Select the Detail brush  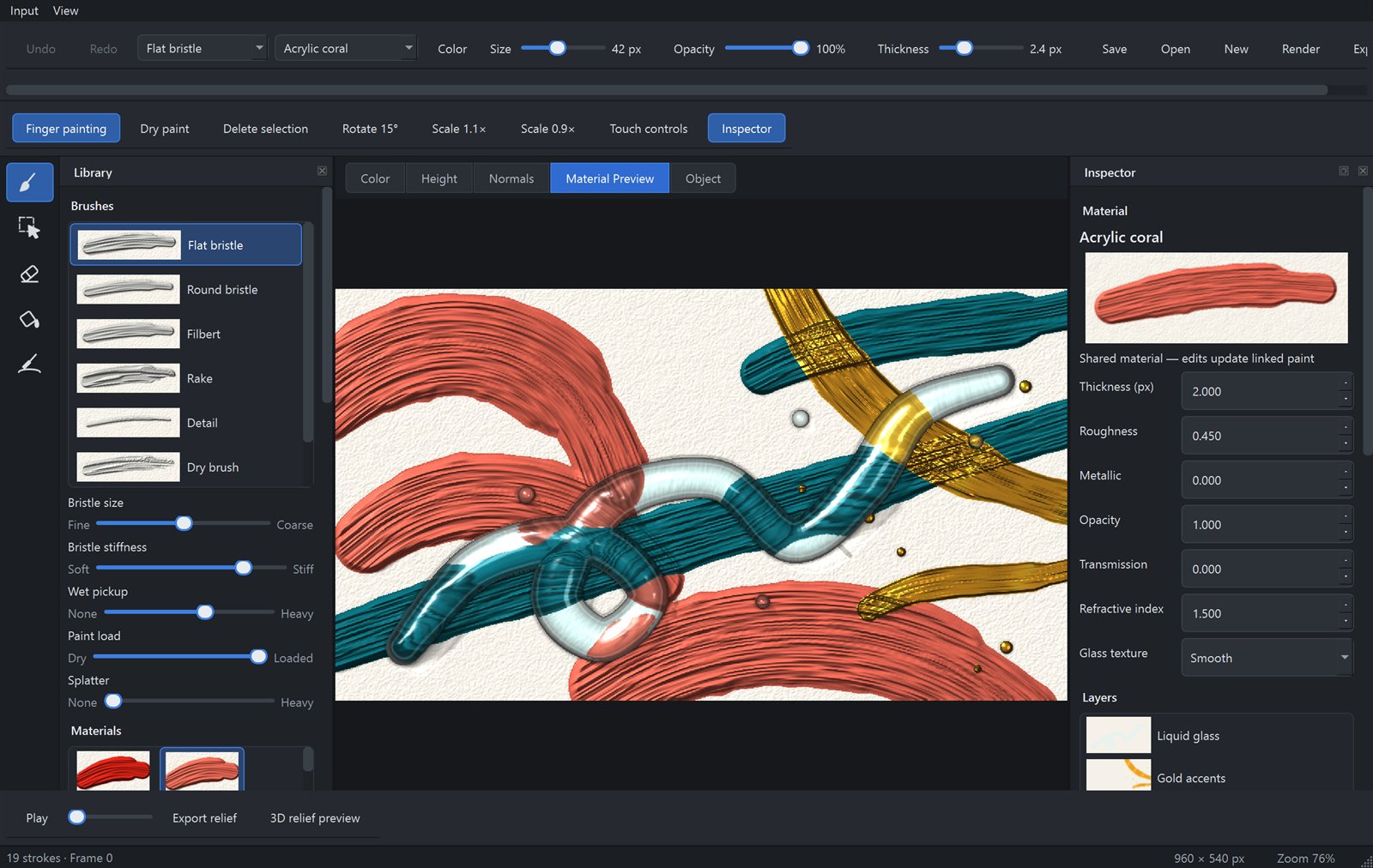tap(185, 423)
